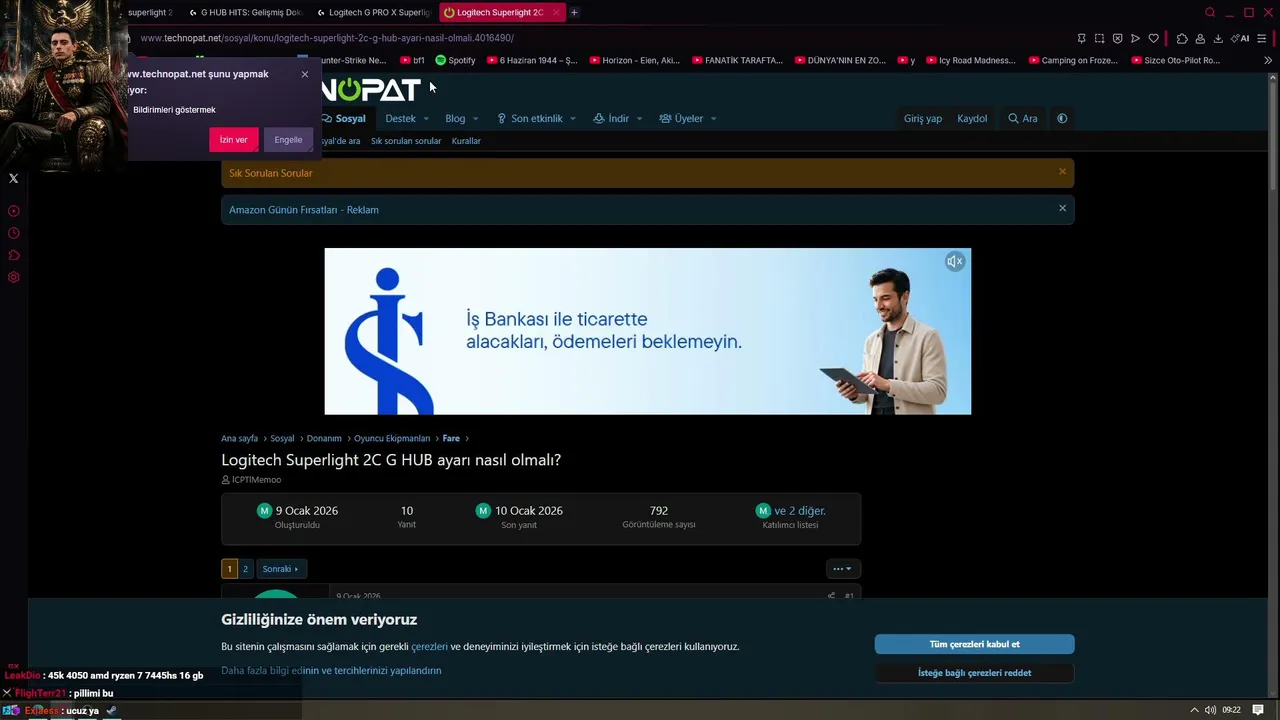The image size is (1280, 720).
Task: Click the pin icon in the address bar
Action: [1081, 38]
